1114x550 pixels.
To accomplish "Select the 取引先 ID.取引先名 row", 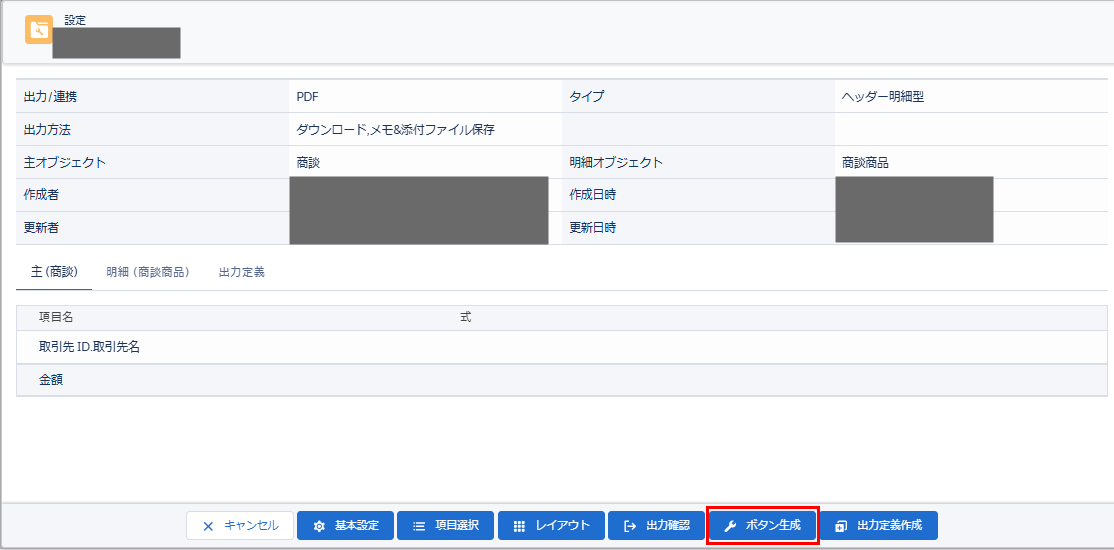I will pos(89,347).
